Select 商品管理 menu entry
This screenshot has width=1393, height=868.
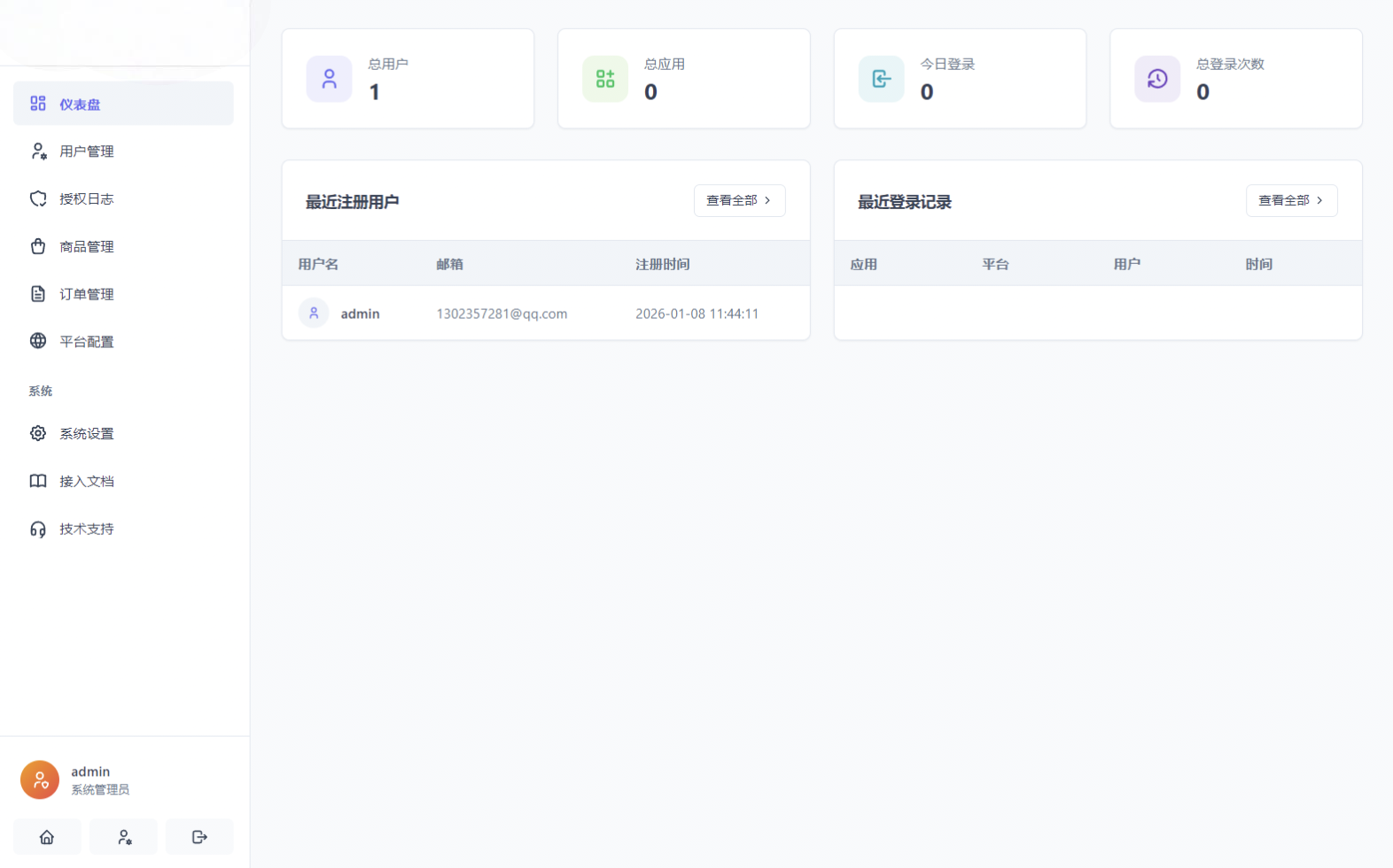click(123, 247)
